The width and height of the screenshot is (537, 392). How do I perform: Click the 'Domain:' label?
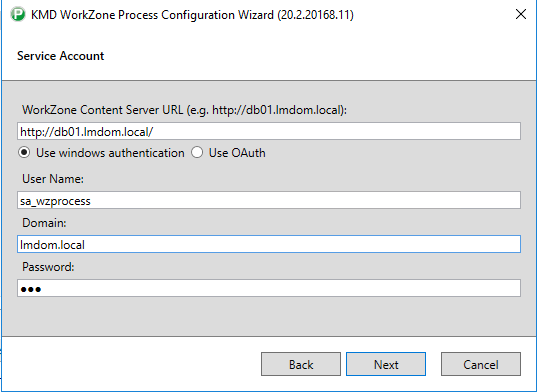(44, 223)
